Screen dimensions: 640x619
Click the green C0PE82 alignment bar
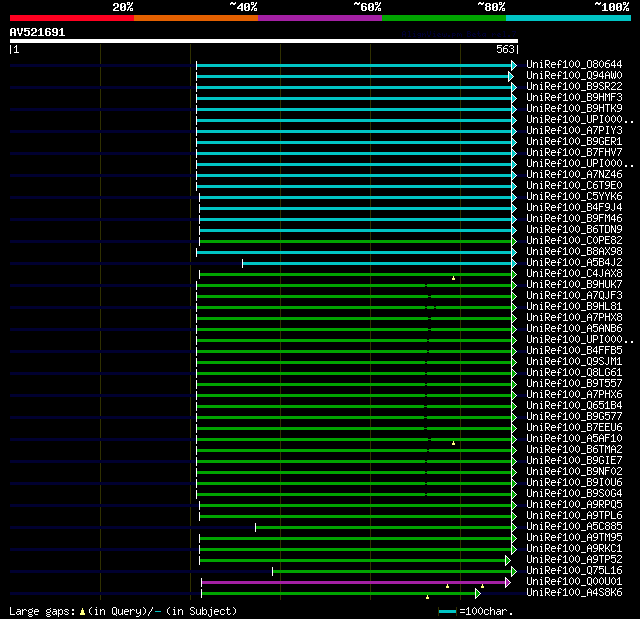[356, 242]
